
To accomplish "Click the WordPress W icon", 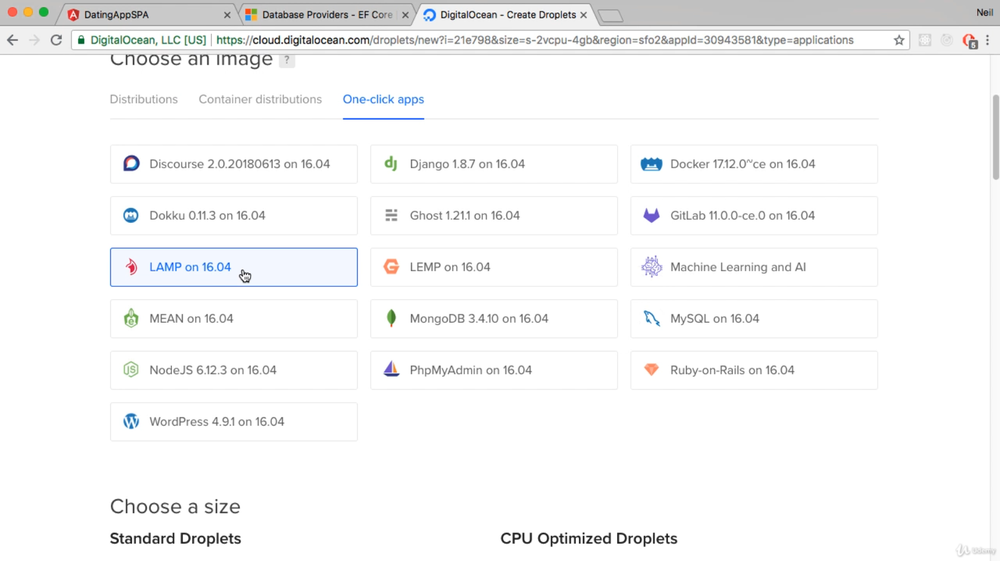I will tap(131, 421).
